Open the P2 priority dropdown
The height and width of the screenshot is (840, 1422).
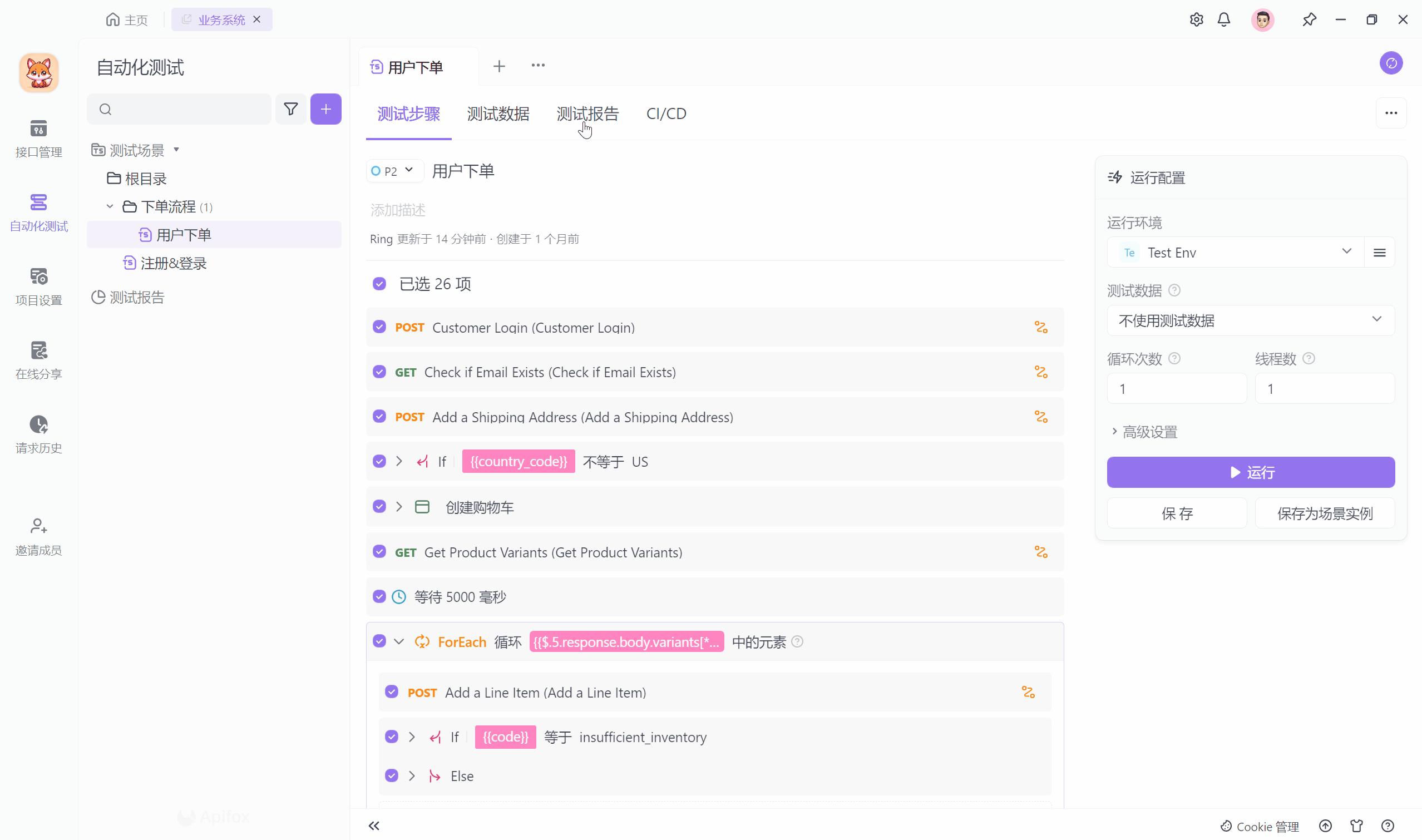tap(394, 170)
